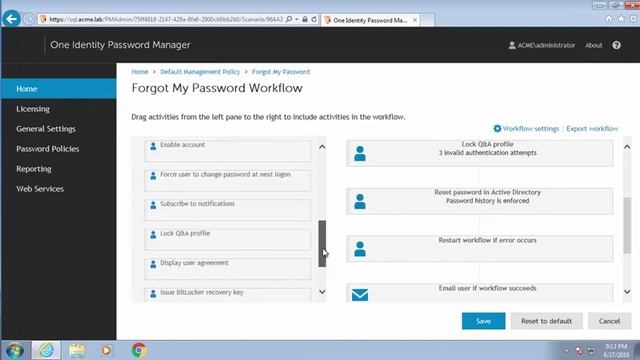Click the Workflow settings gear icon
Screen dimensions: 640x360
pyautogui.click(x=497, y=128)
